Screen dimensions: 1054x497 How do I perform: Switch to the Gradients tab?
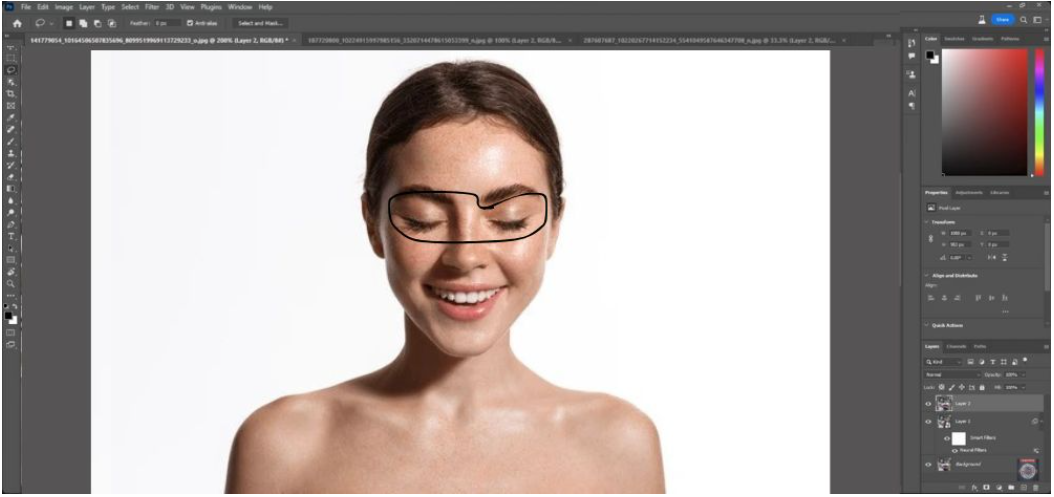(x=982, y=39)
